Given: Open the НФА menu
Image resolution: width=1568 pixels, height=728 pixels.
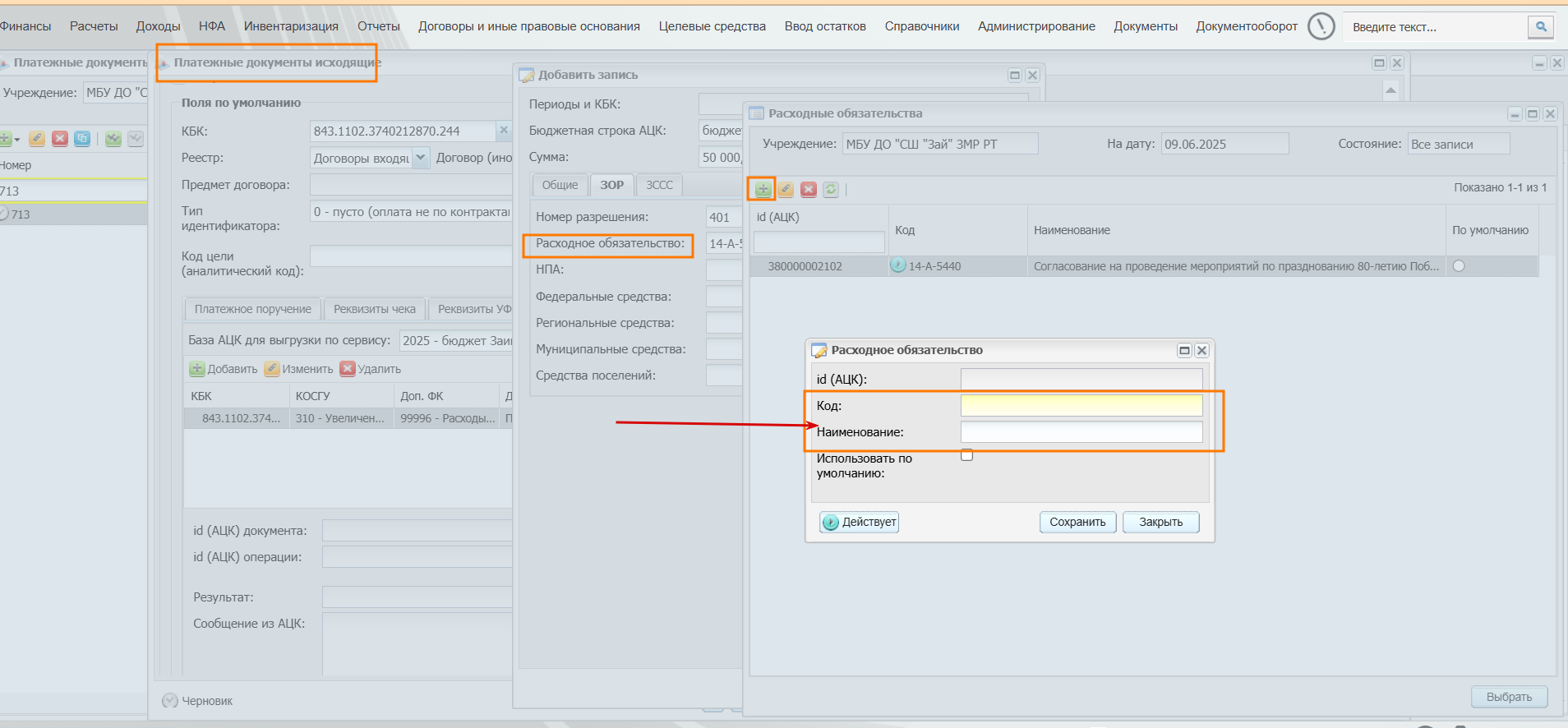Looking at the screenshot, I should (212, 26).
